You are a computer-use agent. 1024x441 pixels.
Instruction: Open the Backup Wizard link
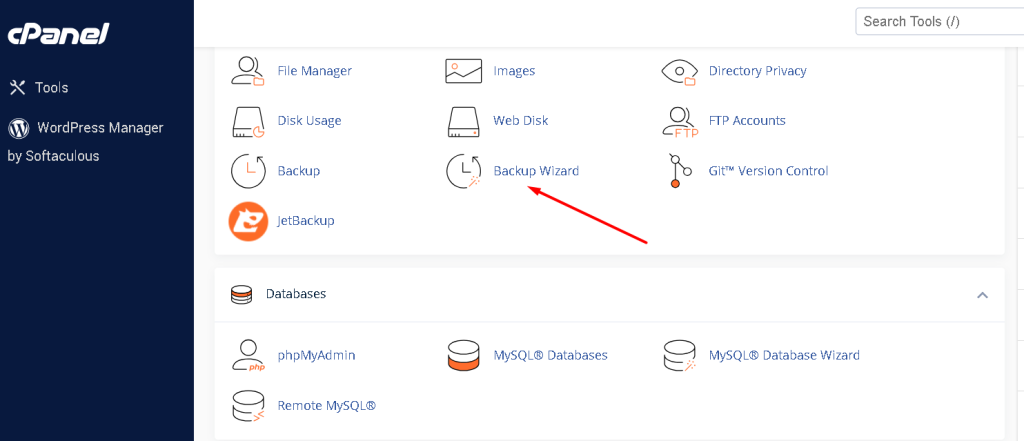[x=536, y=171]
